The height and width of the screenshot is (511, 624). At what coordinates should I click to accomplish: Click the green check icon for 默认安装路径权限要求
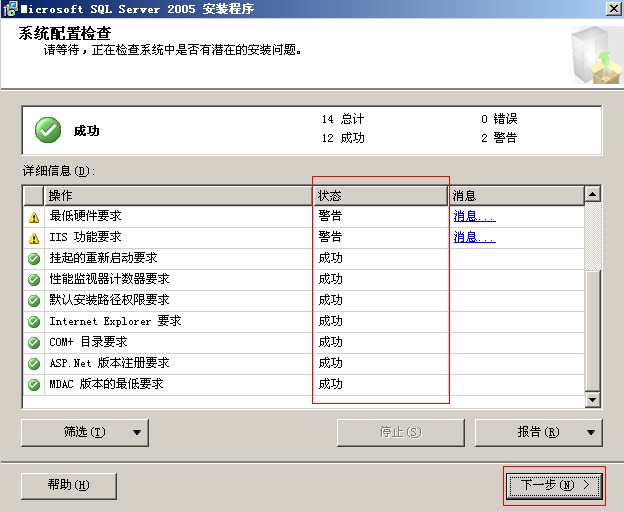pos(34,301)
